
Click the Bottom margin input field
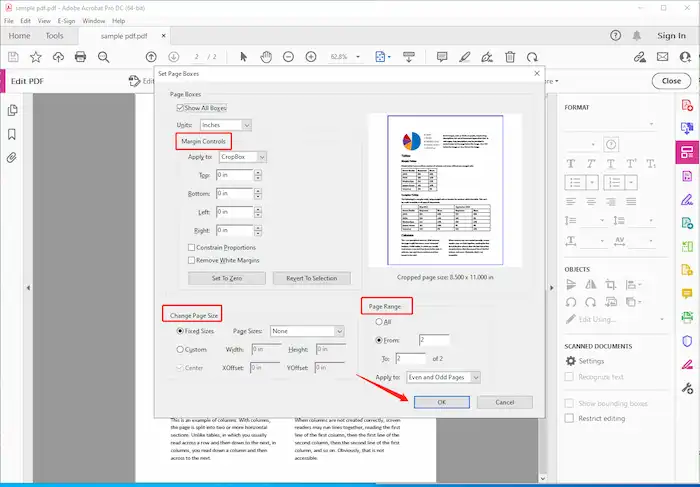(x=234, y=194)
